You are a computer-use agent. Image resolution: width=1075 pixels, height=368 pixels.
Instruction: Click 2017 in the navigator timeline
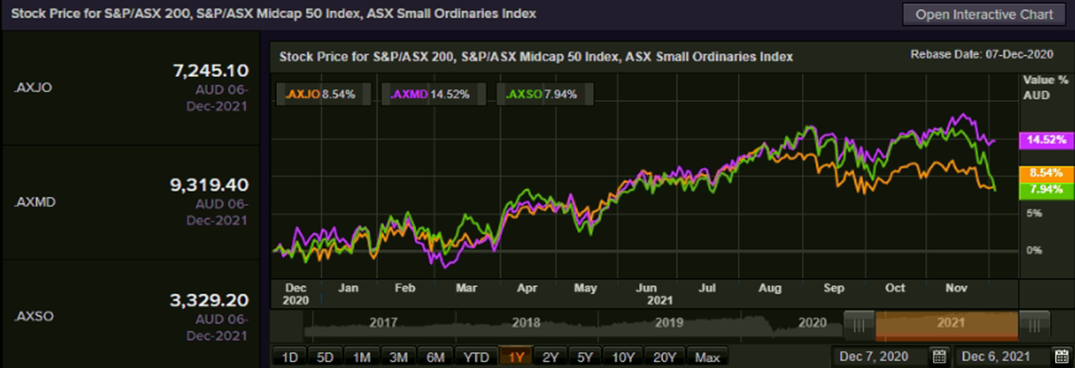coord(383,322)
